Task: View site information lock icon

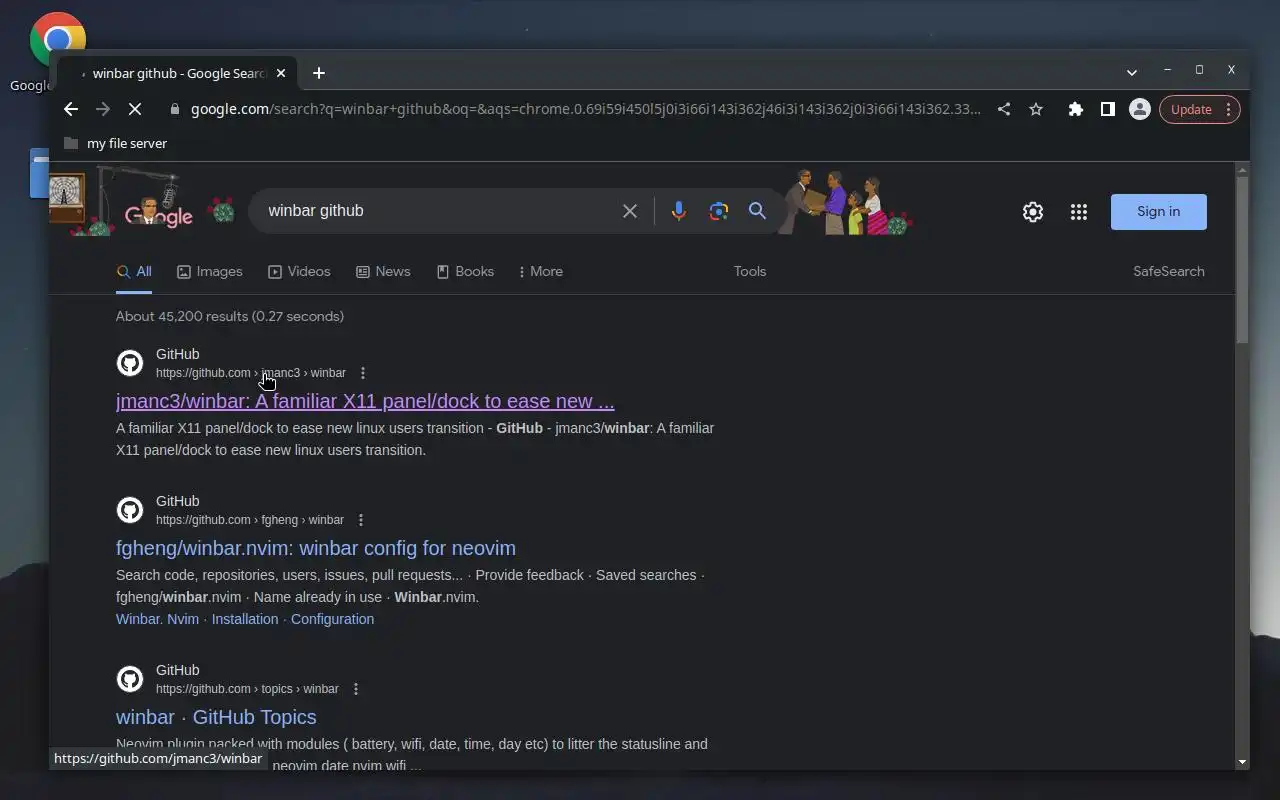Action: [175, 109]
